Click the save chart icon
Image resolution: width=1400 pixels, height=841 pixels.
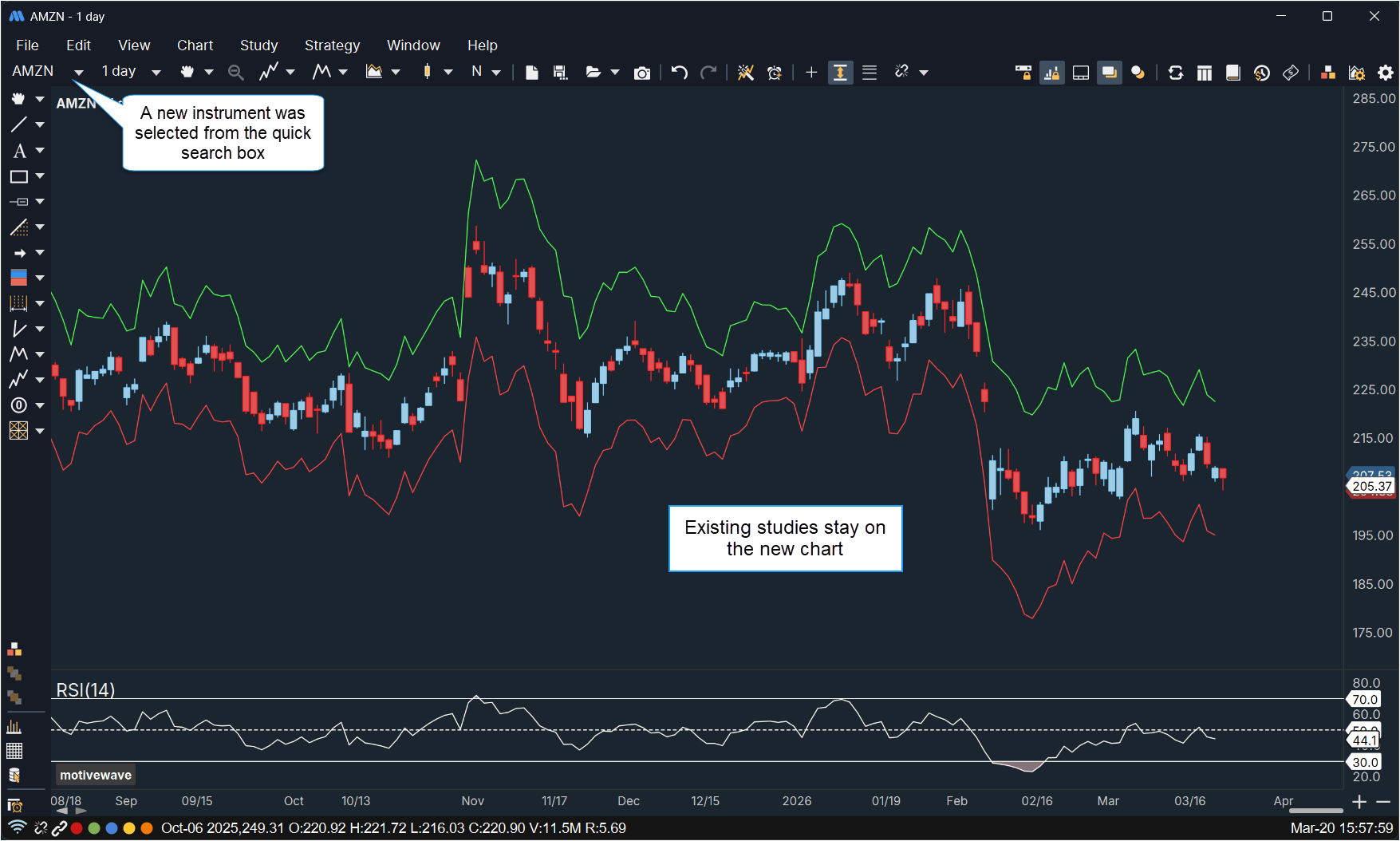point(560,73)
